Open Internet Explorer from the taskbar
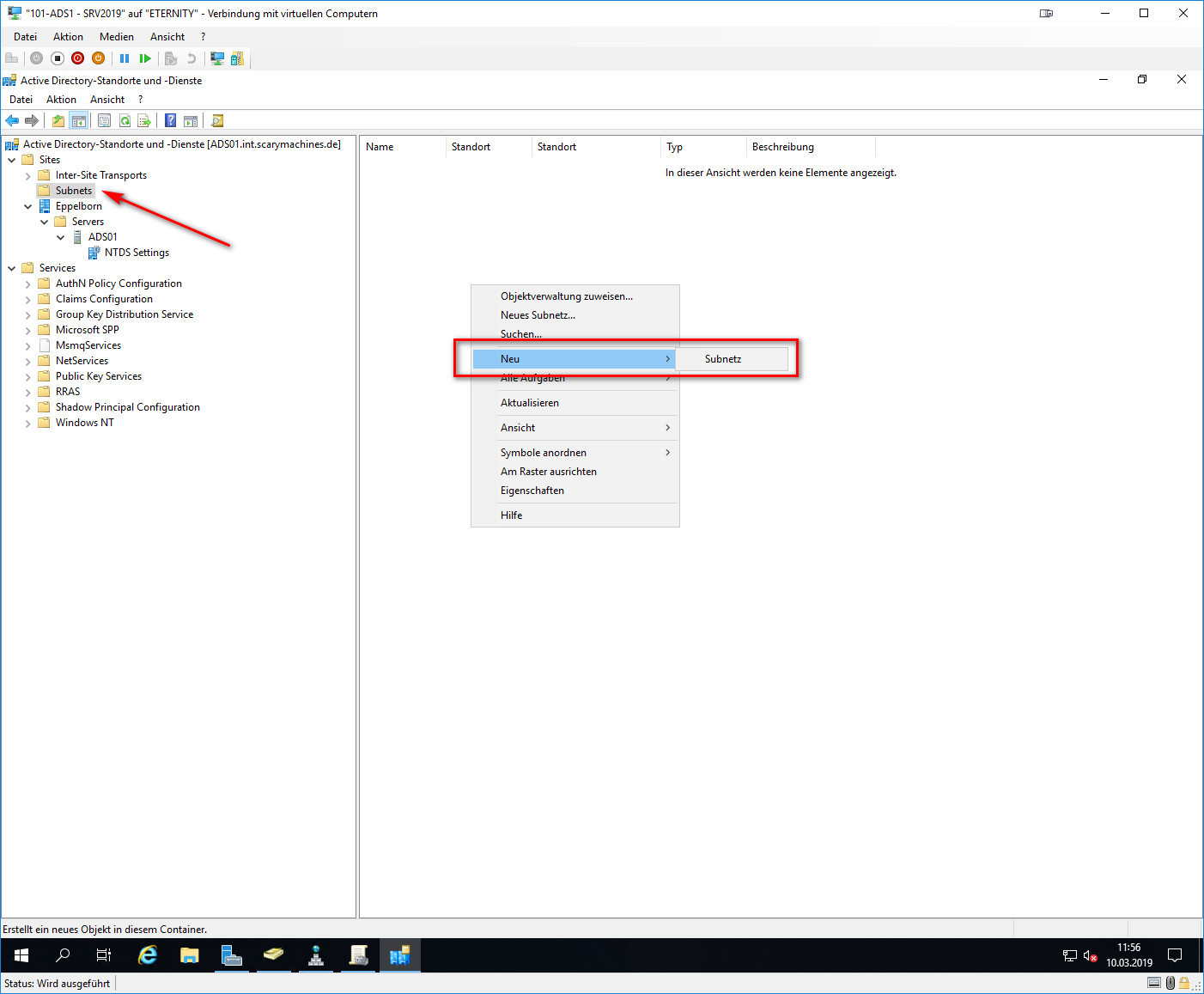 [x=148, y=955]
